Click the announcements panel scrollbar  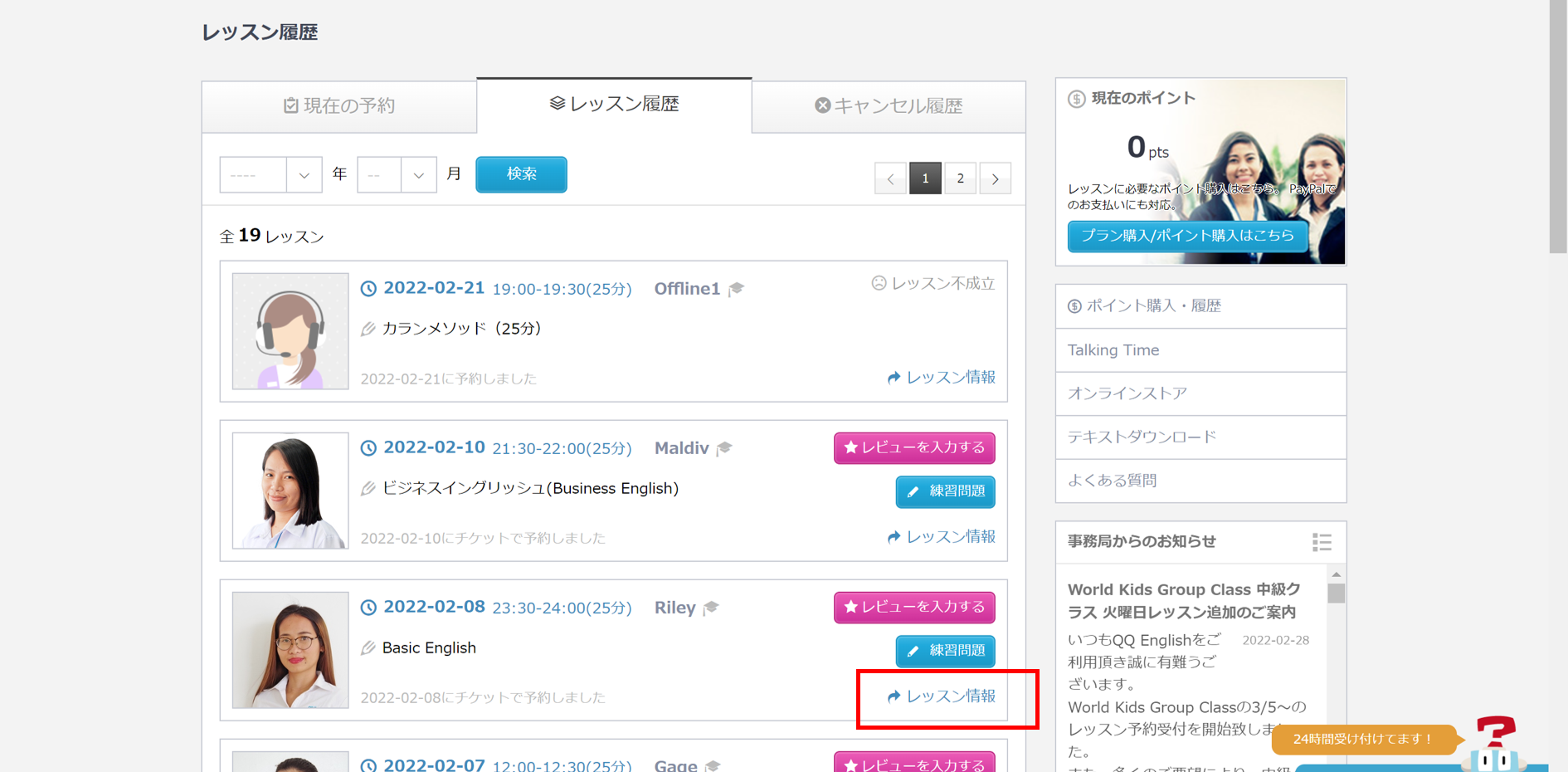click(1336, 594)
